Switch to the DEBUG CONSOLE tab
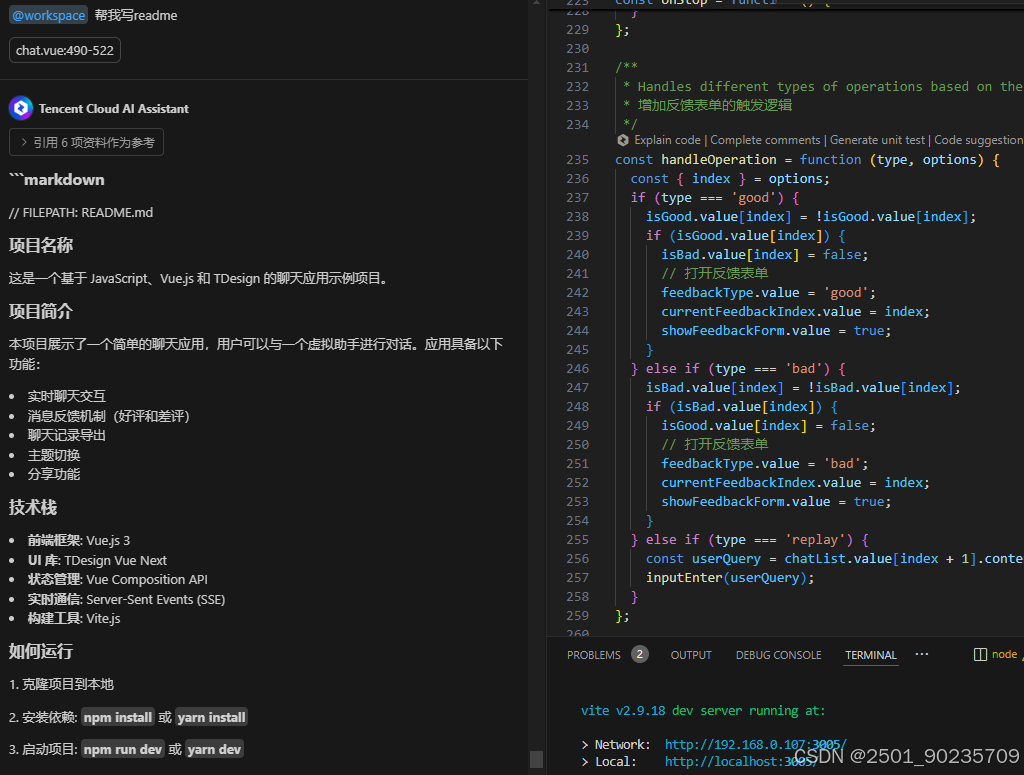Screen dimensions: 1024x775 778,655
